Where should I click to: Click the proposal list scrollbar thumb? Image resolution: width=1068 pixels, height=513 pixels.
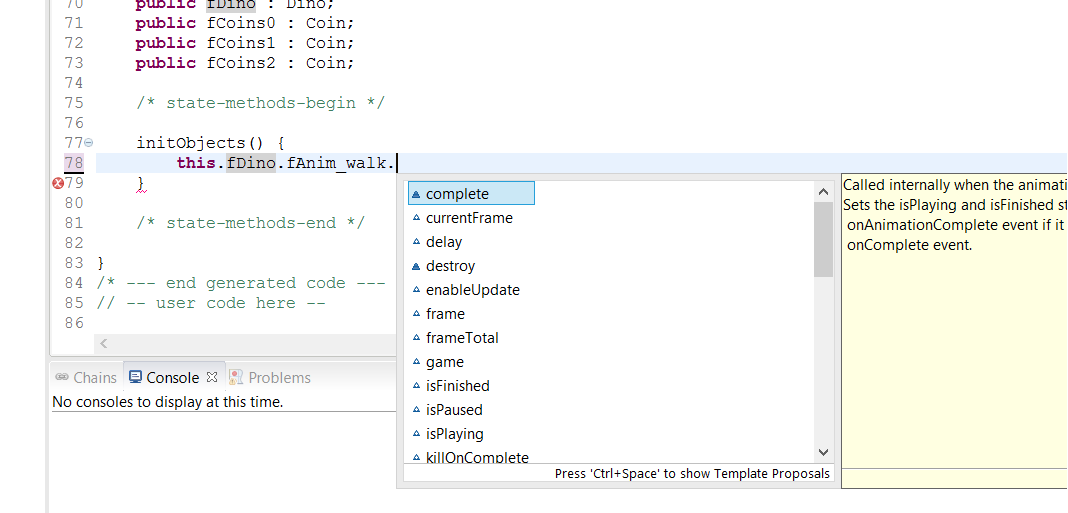(823, 239)
